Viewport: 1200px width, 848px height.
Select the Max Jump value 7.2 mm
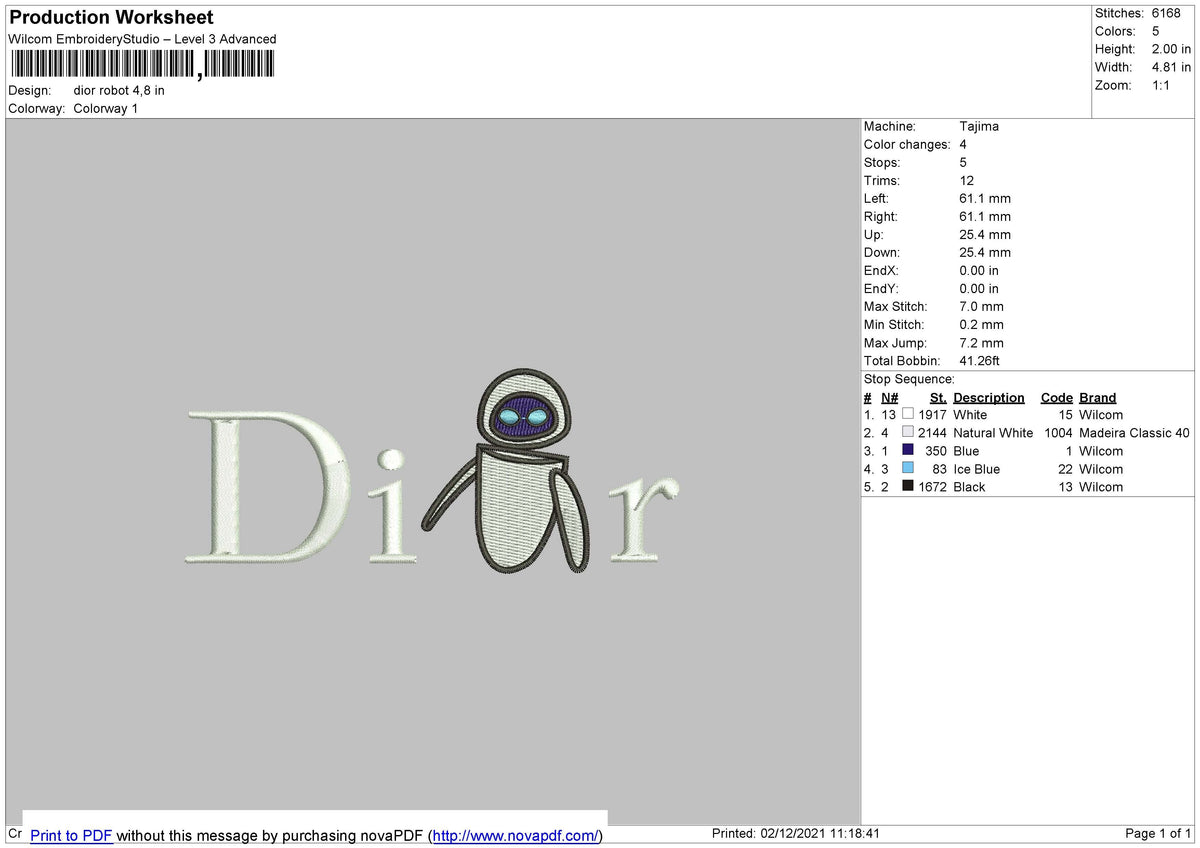[981, 342]
